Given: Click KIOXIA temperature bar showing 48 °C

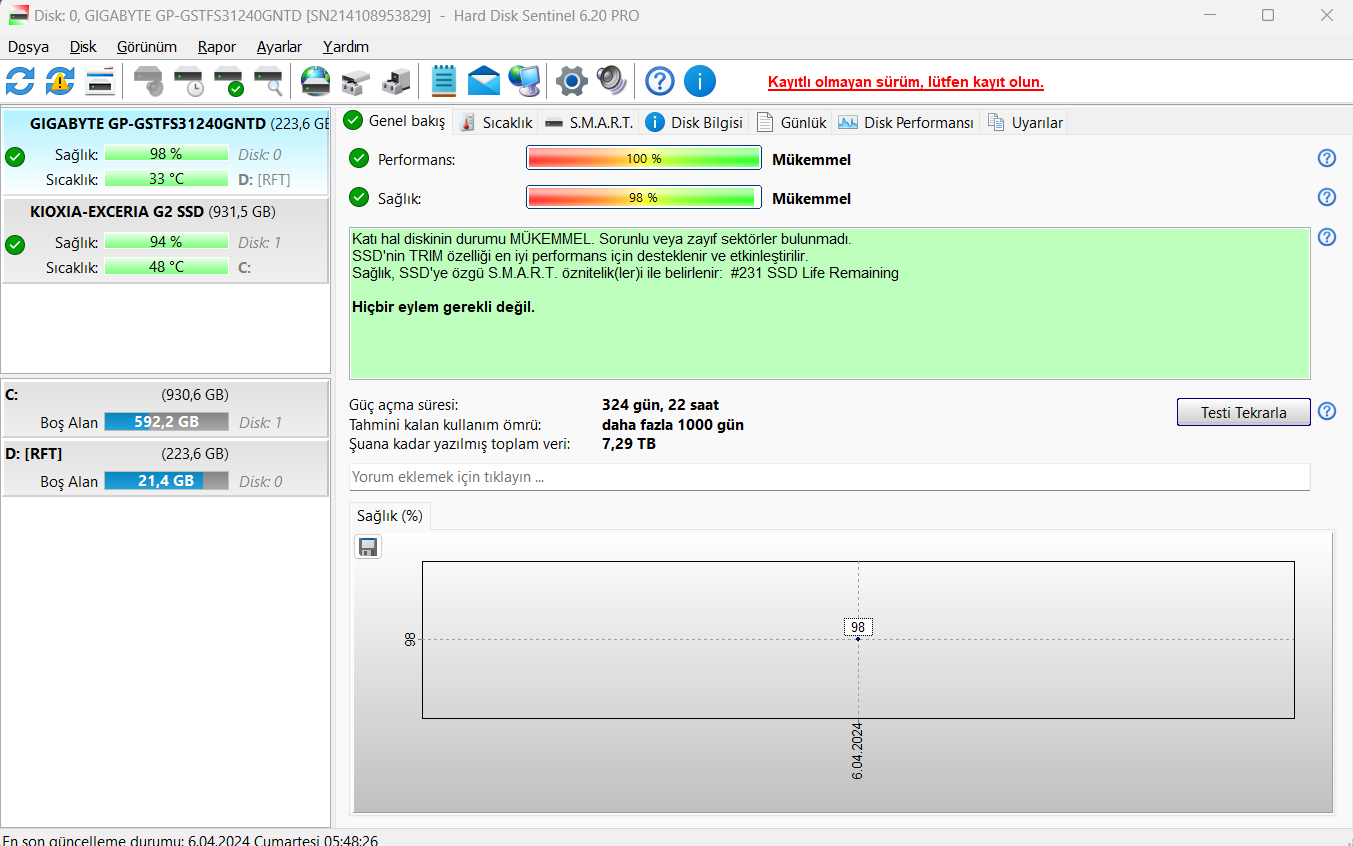Looking at the screenshot, I should click(166, 267).
